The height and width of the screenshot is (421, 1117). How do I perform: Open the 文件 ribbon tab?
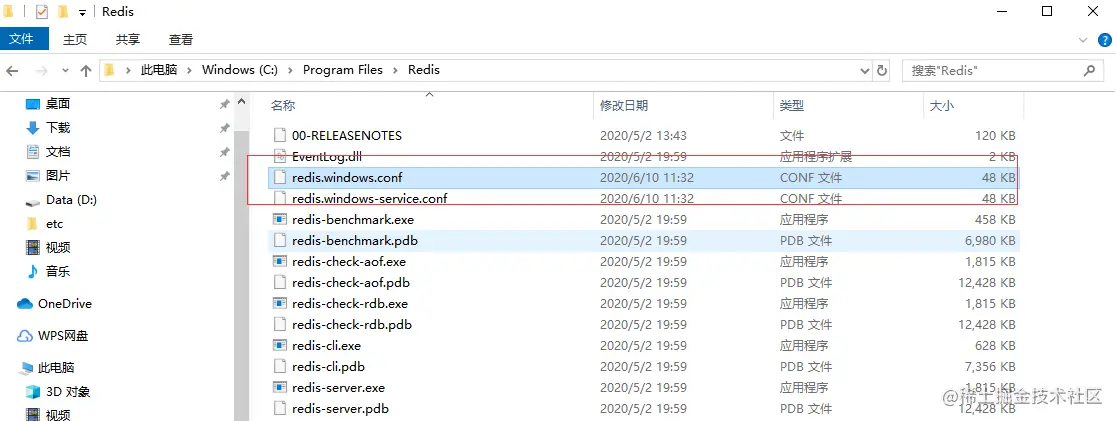[x=24, y=39]
